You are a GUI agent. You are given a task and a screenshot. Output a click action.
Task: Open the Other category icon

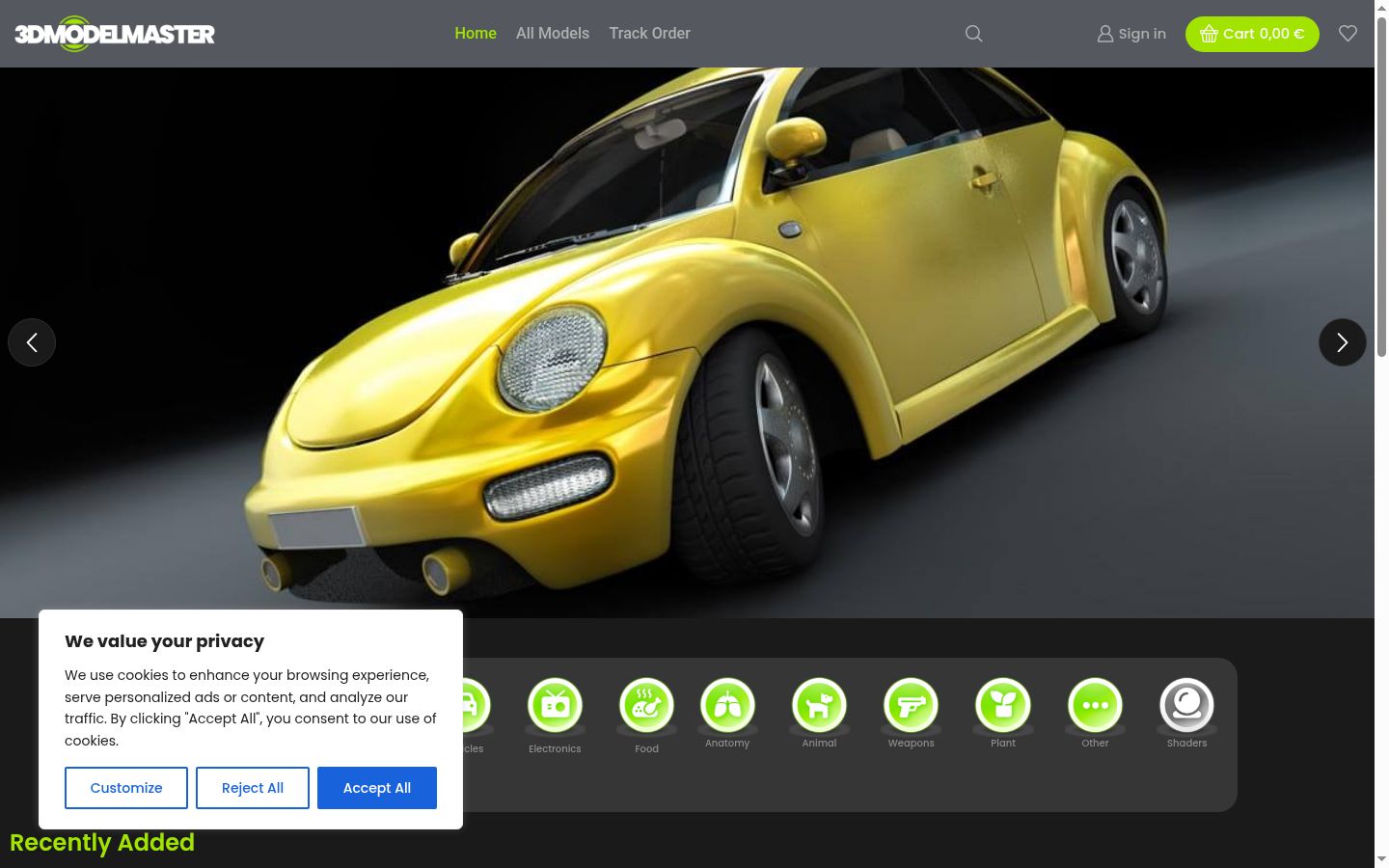1095,706
